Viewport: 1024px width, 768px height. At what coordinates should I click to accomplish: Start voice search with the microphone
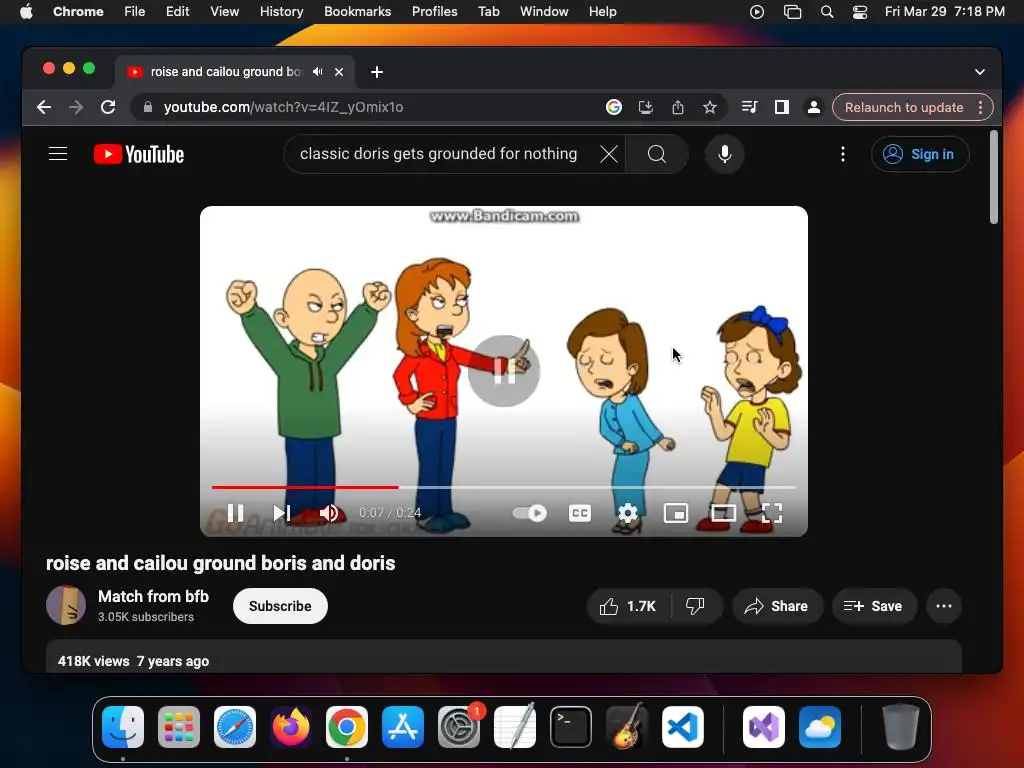point(724,154)
